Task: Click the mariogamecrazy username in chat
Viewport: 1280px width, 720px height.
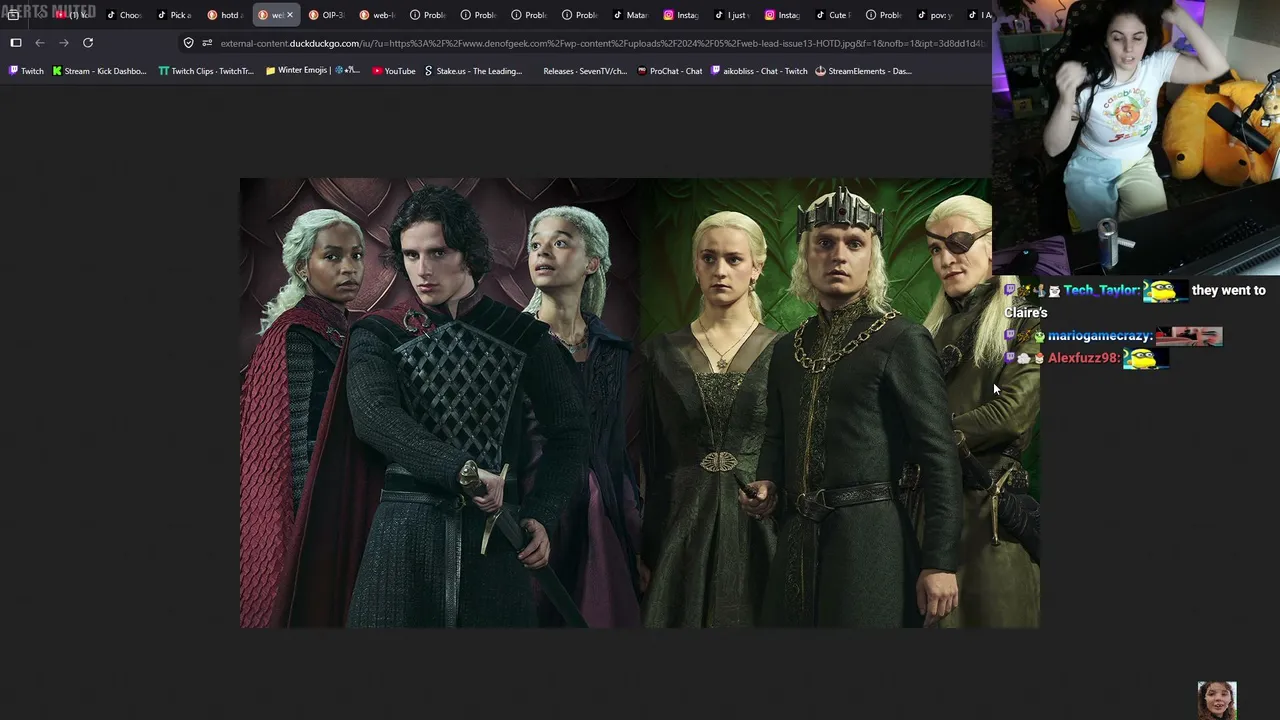Action: pyautogui.click(x=1100, y=336)
